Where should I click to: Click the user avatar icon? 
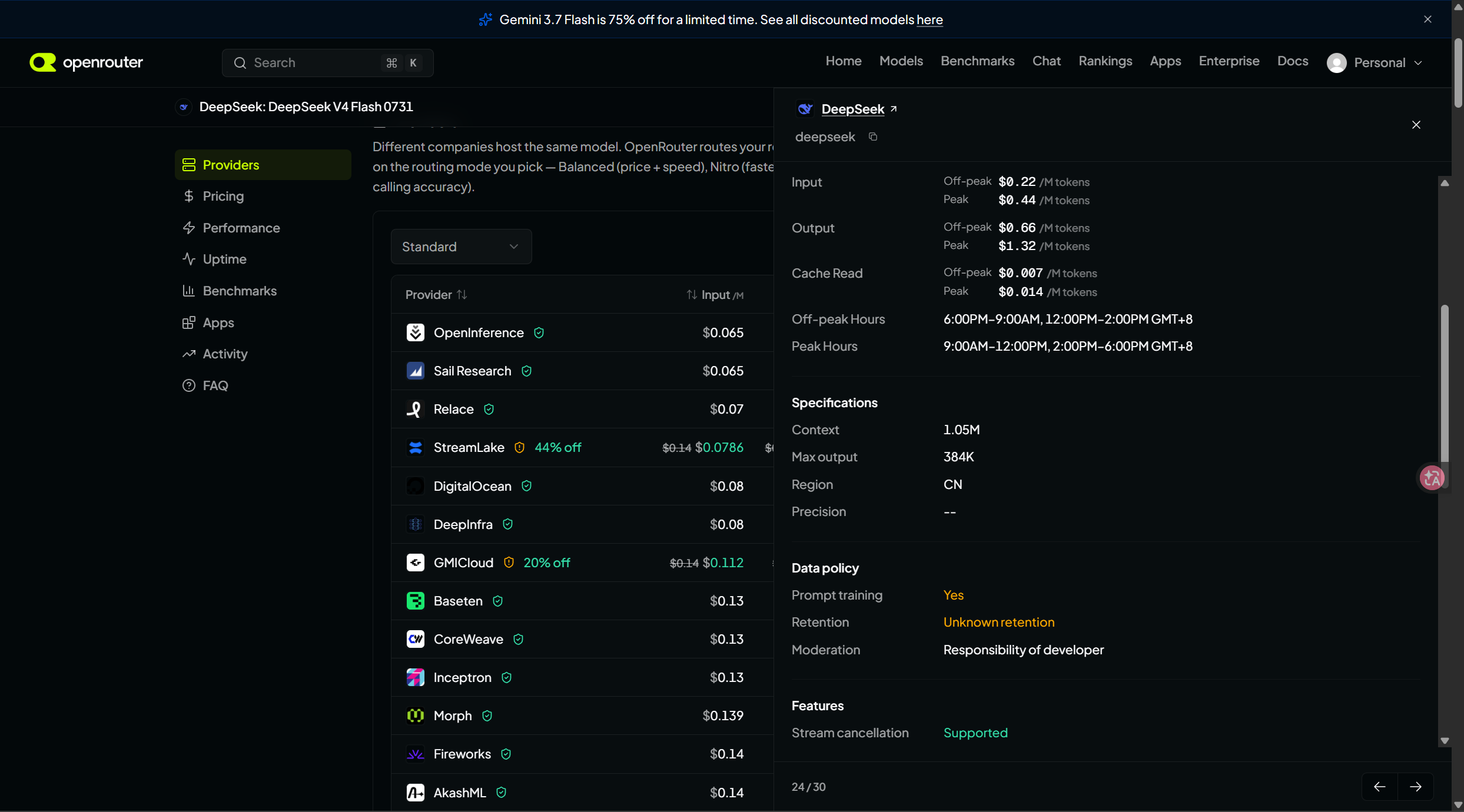1336,63
